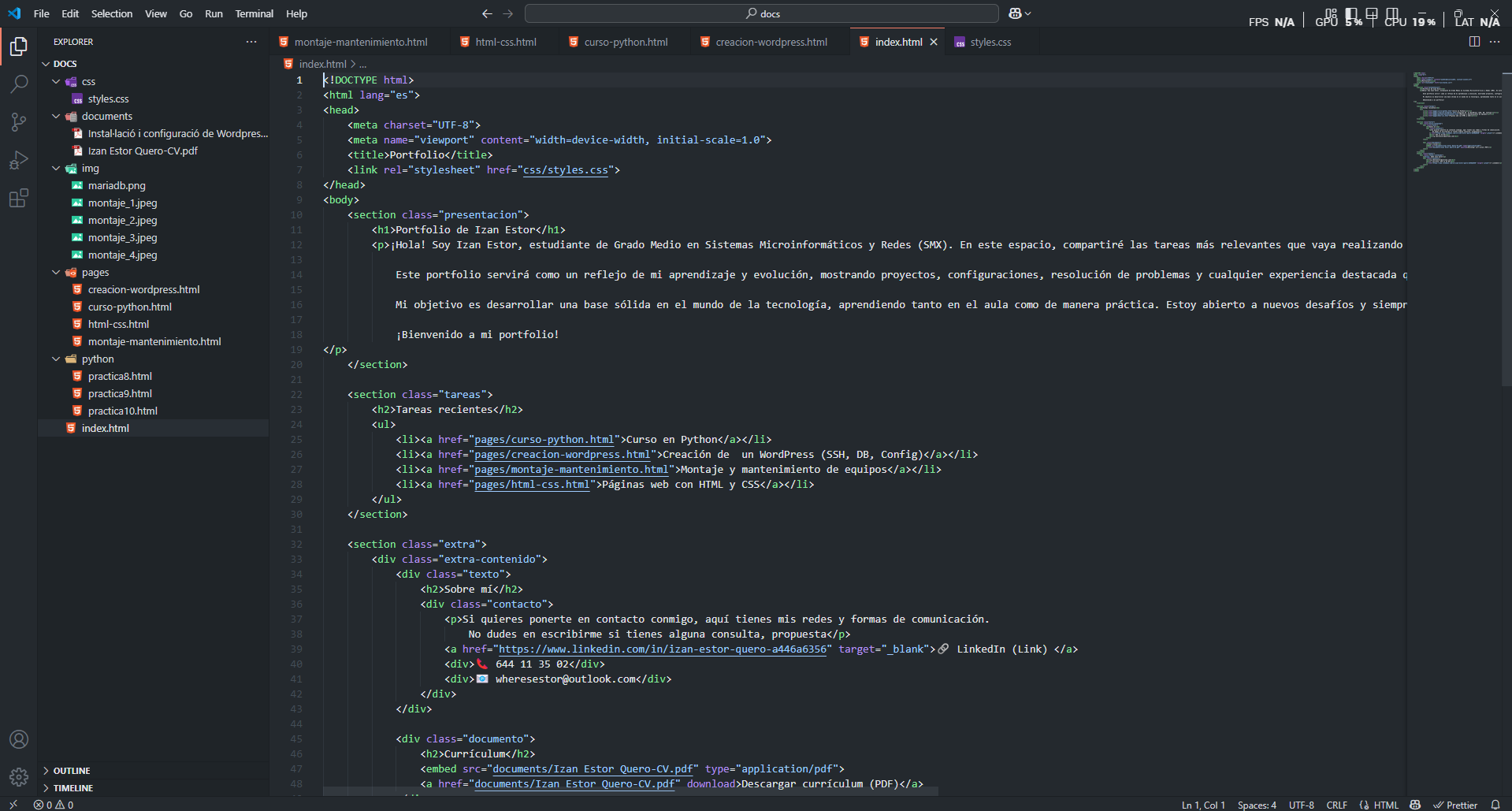Close the index.html tab
The height and width of the screenshot is (811, 1512).
point(934,42)
